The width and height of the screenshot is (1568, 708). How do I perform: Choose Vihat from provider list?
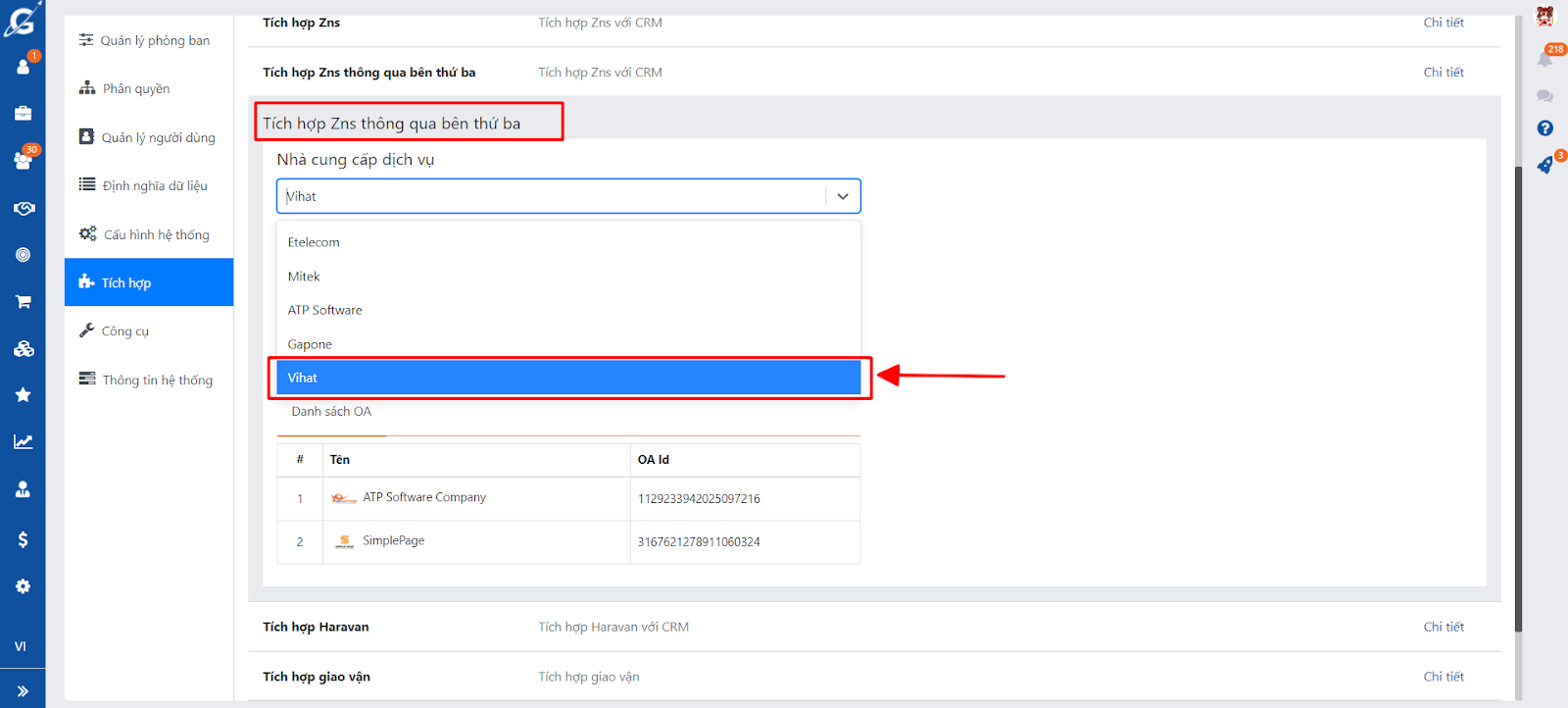coord(568,378)
